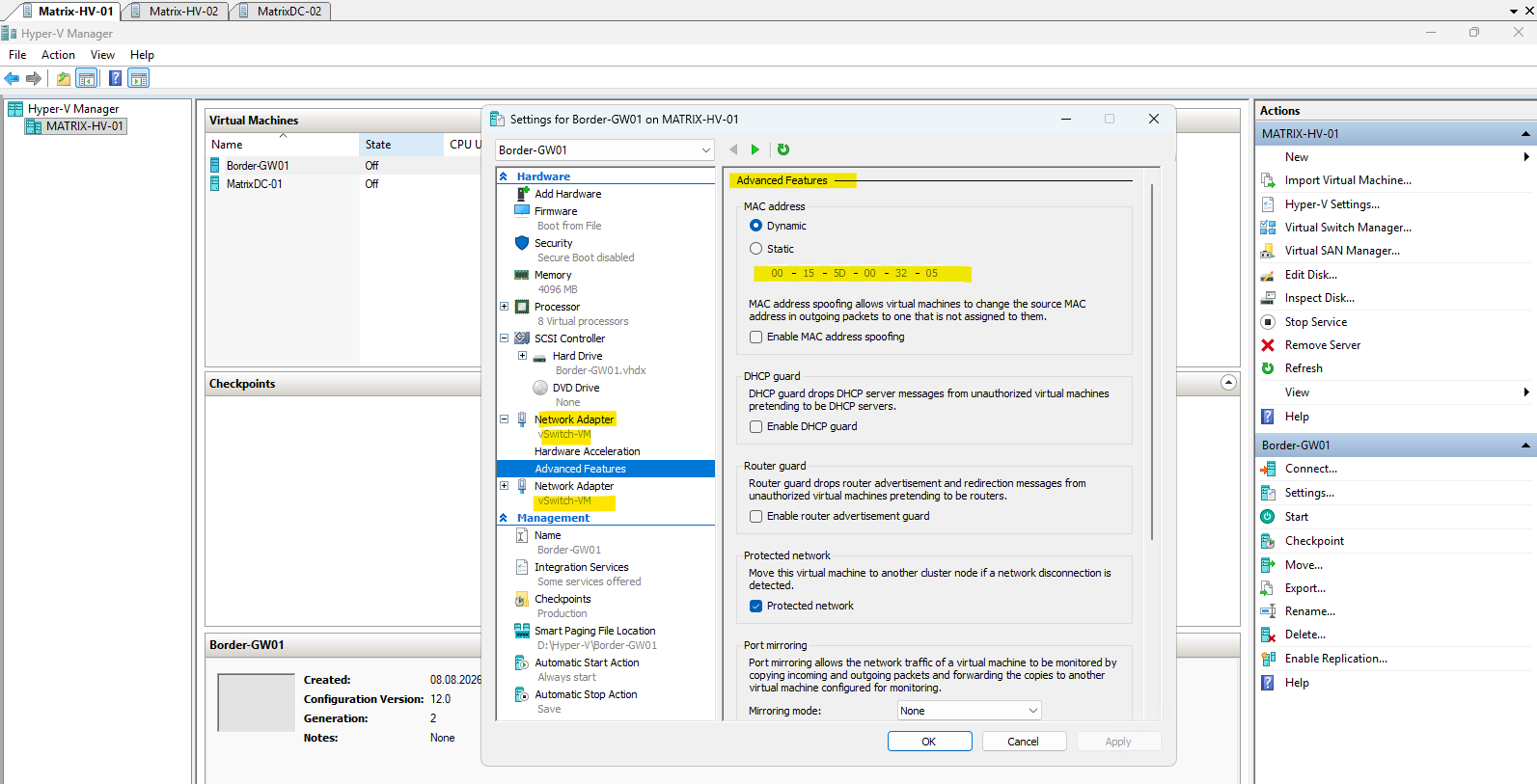Viewport: 1537px width, 784px height.
Task: Expand the second Network Adapter node
Action: click(504, 486)
